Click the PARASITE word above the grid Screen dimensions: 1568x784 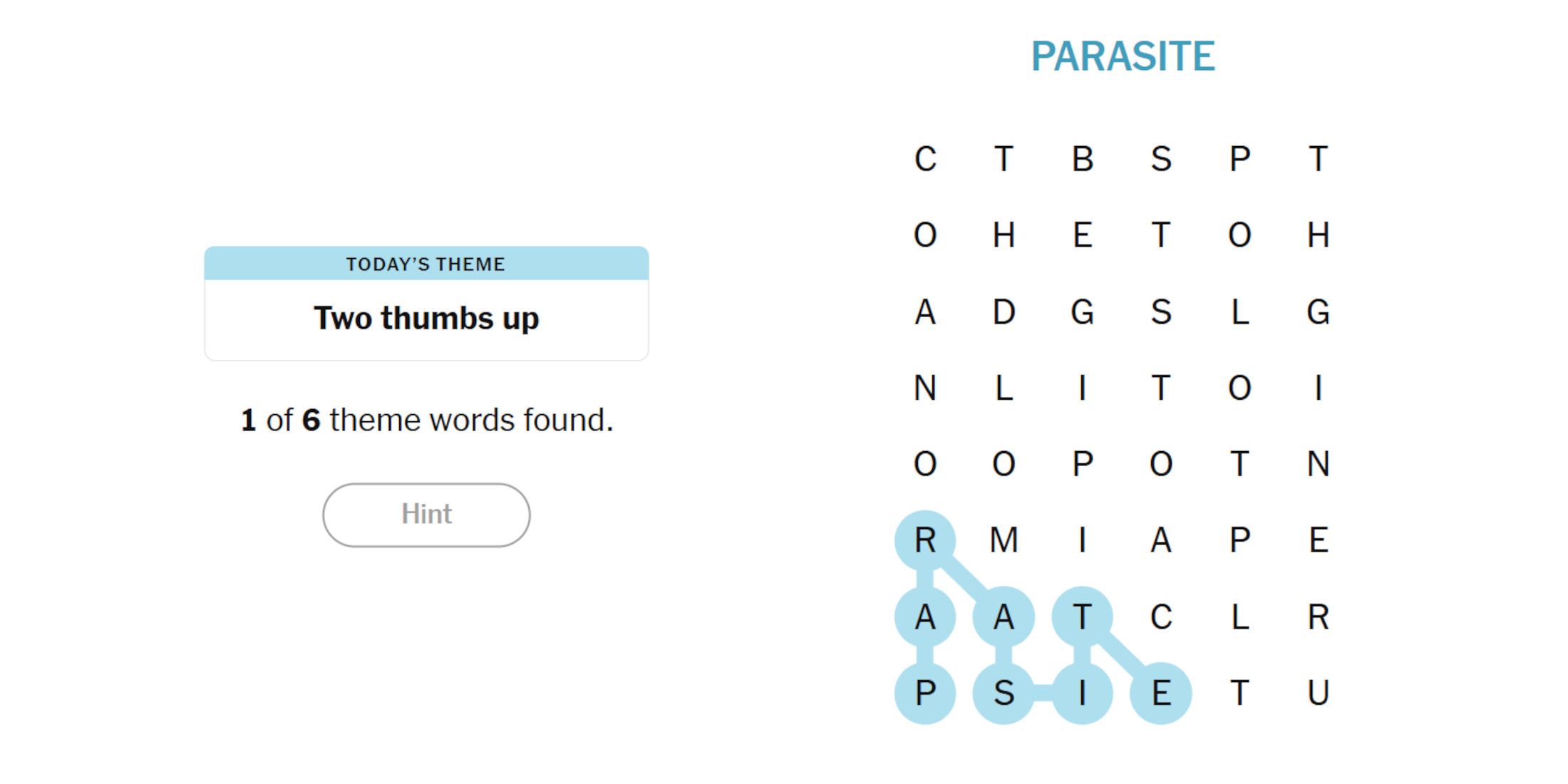click(1123, 57)
